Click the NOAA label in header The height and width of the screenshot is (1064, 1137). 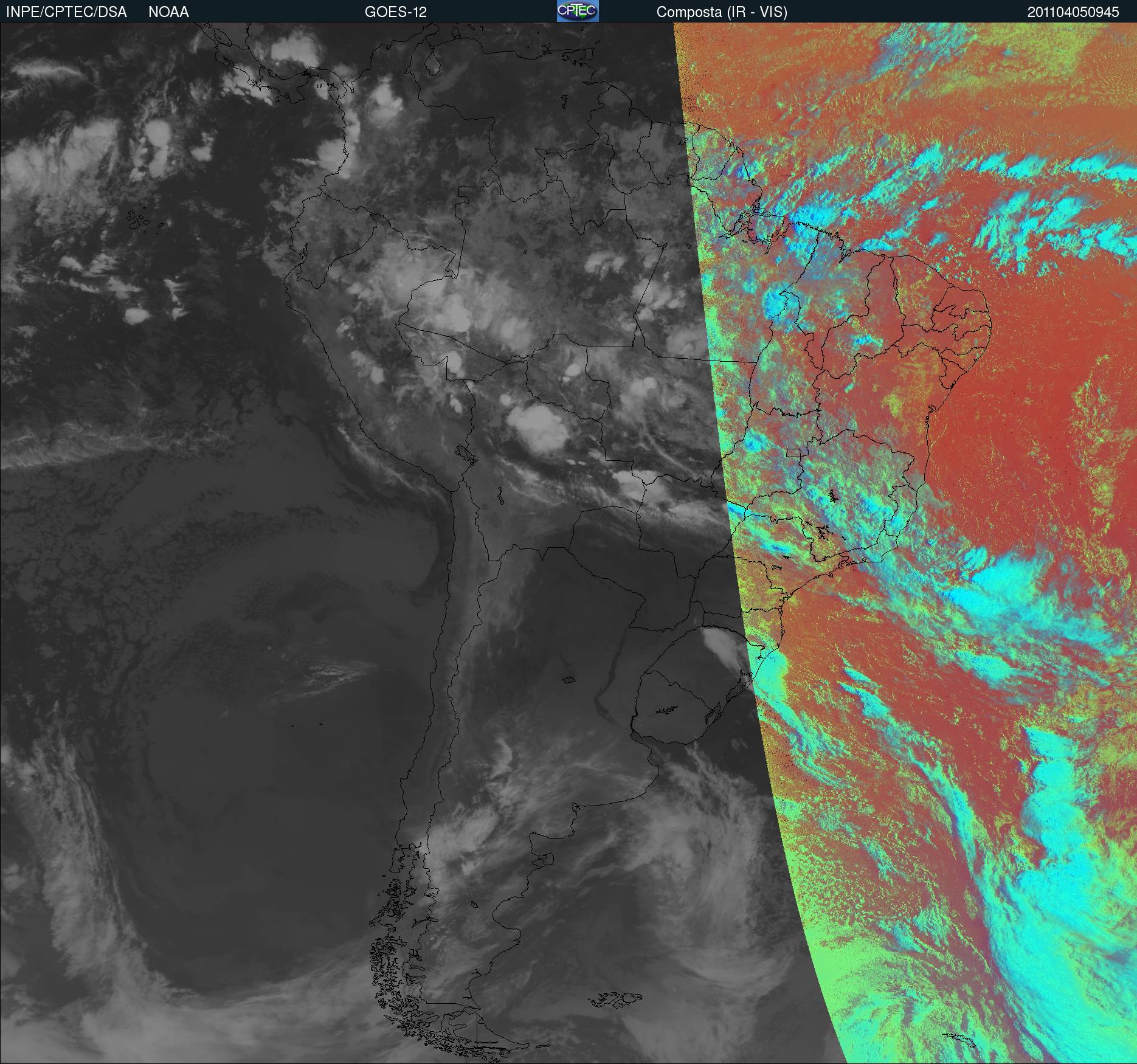168,12
